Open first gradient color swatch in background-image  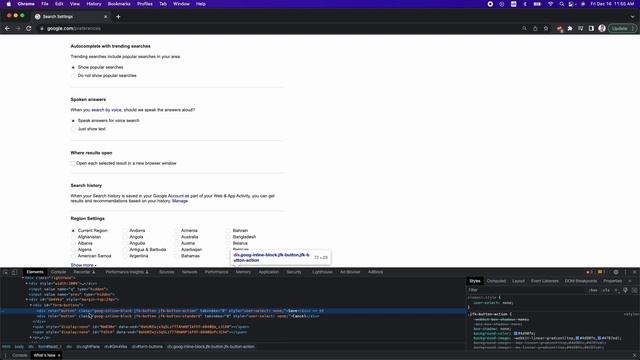point(577,338)
